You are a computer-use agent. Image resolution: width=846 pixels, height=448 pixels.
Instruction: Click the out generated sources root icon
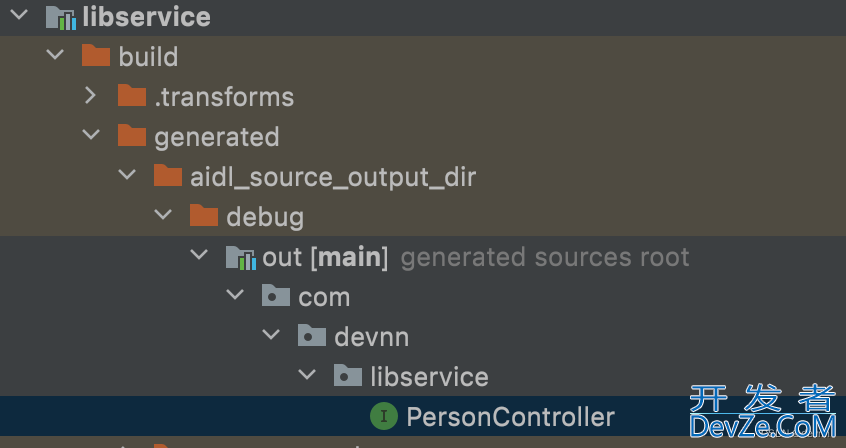240,256
